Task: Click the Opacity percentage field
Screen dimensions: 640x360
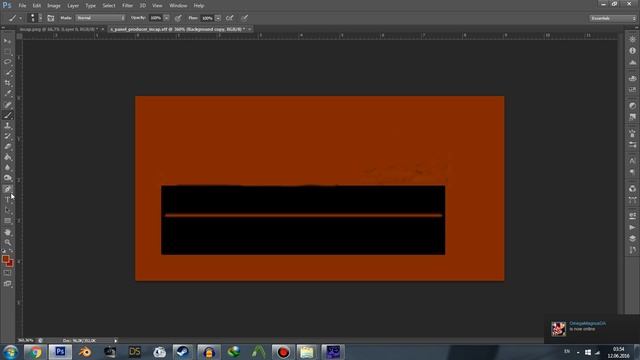Action: [x=156, y=18]
